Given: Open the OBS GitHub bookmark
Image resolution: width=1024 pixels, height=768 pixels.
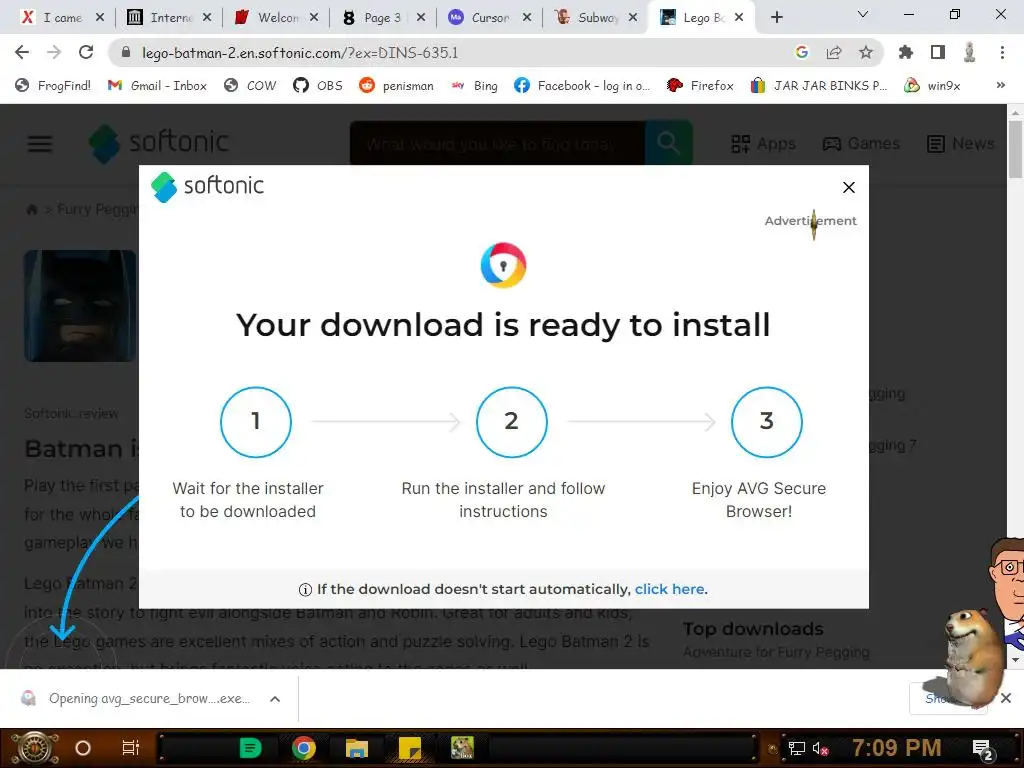Looking at the screenshot, I should [x=318, y=86].
